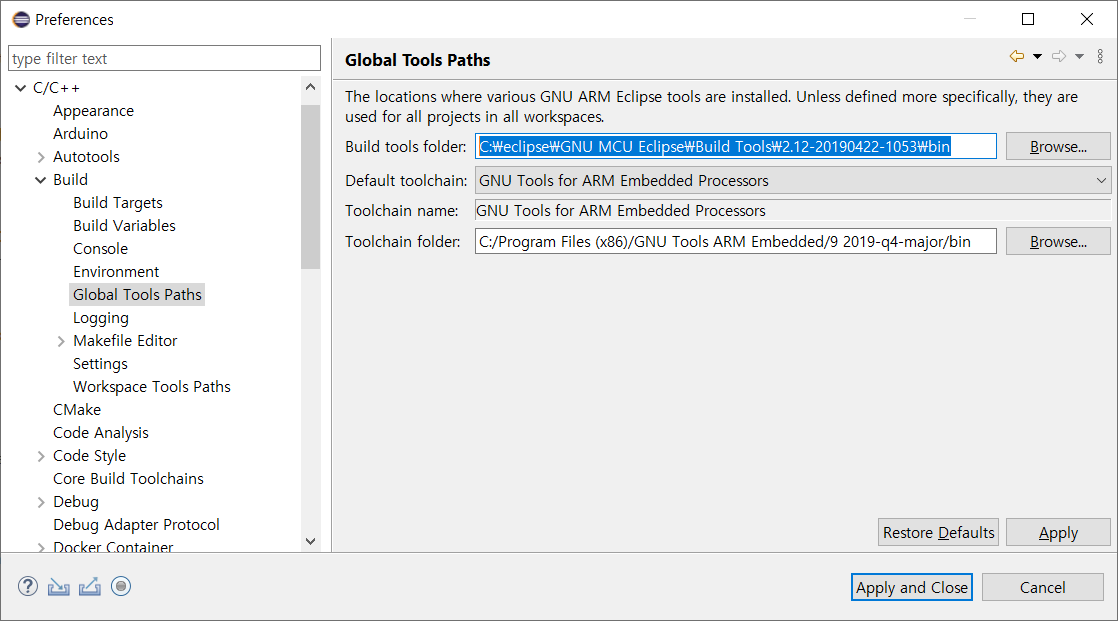Expand the Debug tree node
The height and width of the screenshot is (621, 1118).
41,502
